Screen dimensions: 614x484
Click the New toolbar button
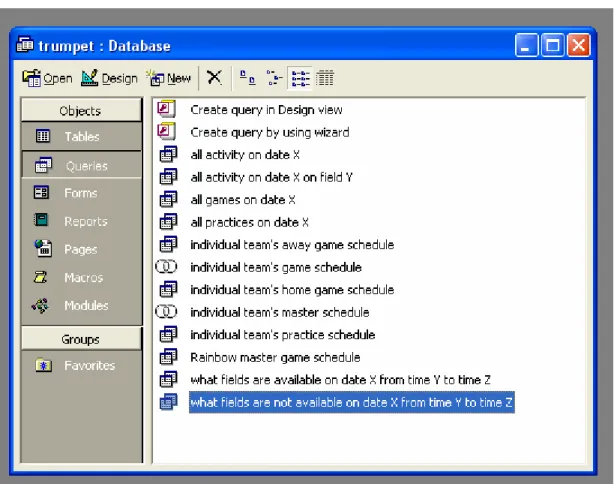point(169,78)
